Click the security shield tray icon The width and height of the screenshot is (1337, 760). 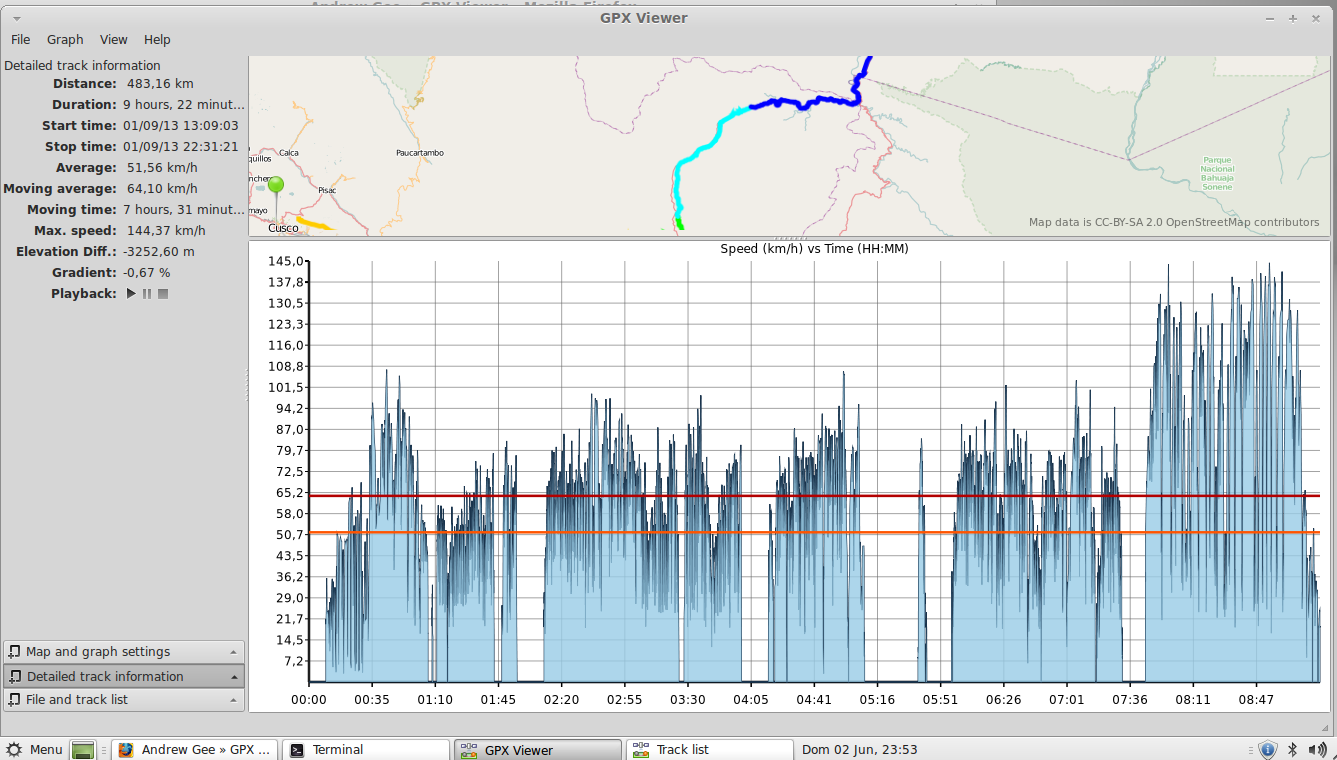pos(1267,750)
